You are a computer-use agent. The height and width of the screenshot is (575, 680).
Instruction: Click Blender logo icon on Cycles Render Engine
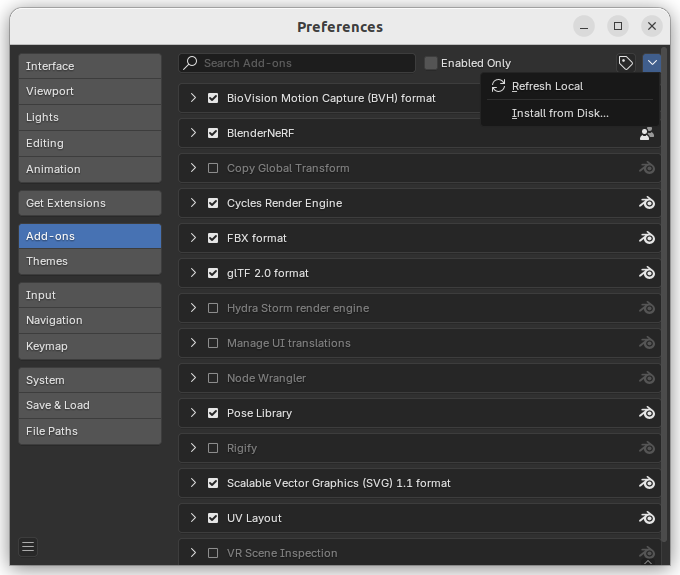pos(647,203)
